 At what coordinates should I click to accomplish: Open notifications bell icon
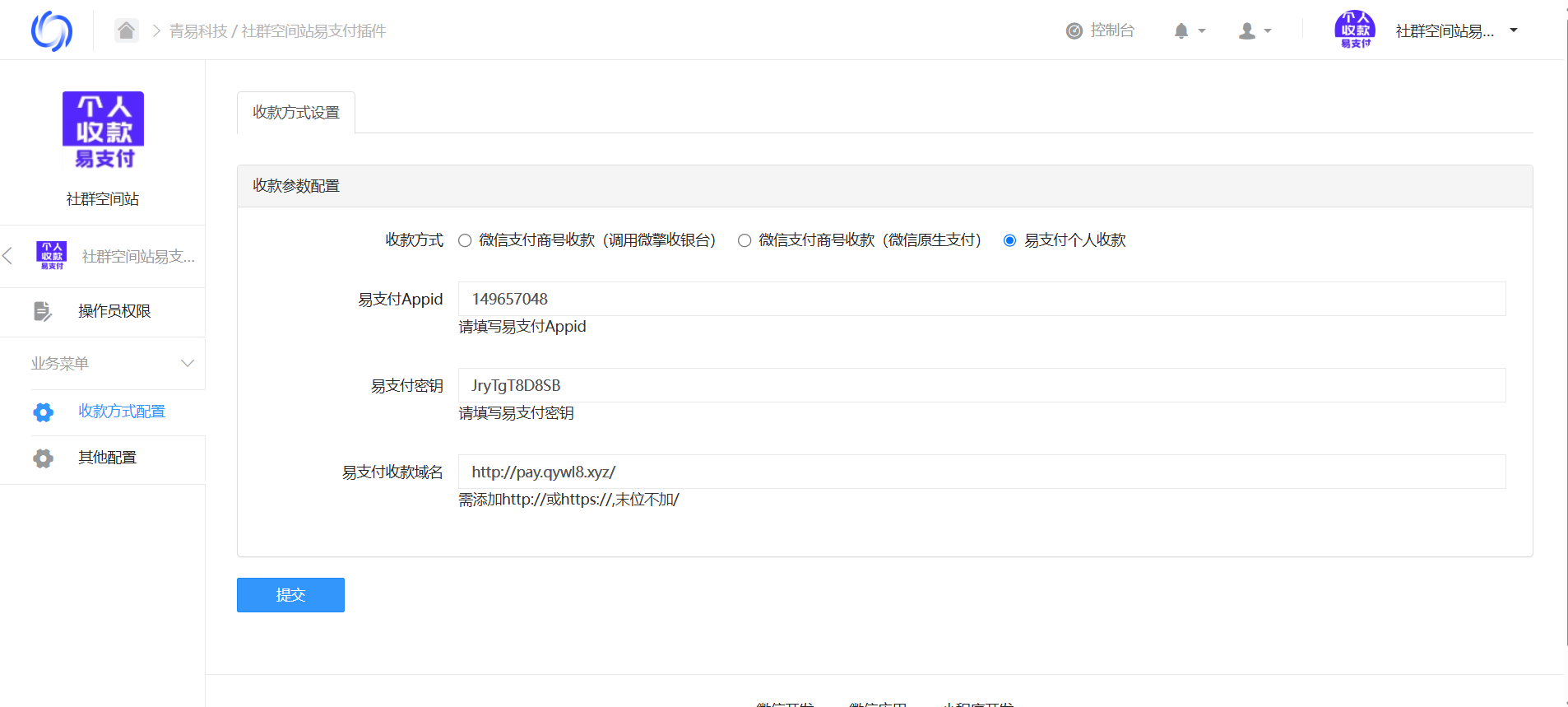[x=1181, y=31]
